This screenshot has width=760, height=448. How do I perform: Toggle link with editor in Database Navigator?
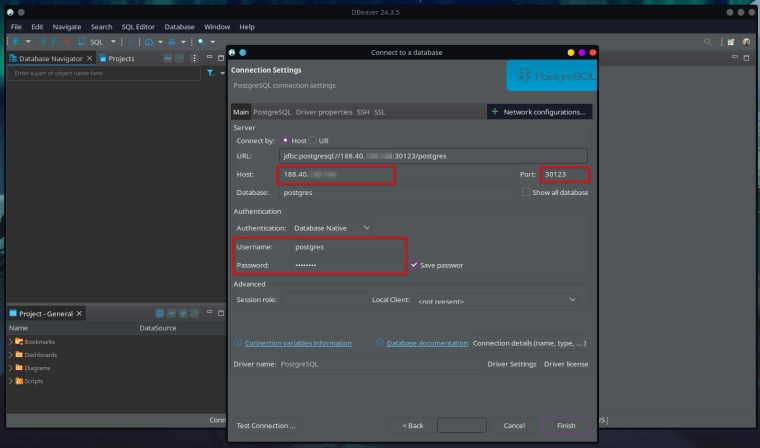coord(179,58)
